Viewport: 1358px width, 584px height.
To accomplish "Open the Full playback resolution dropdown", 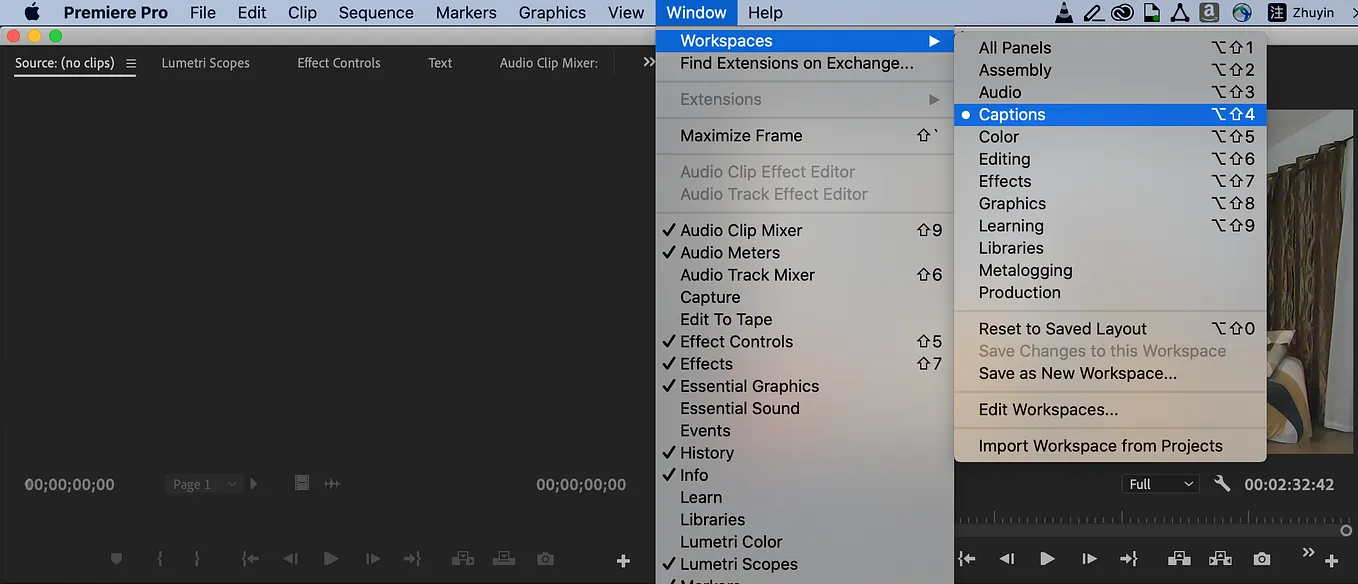I will pyautogui.click(x=1160, y=484).
